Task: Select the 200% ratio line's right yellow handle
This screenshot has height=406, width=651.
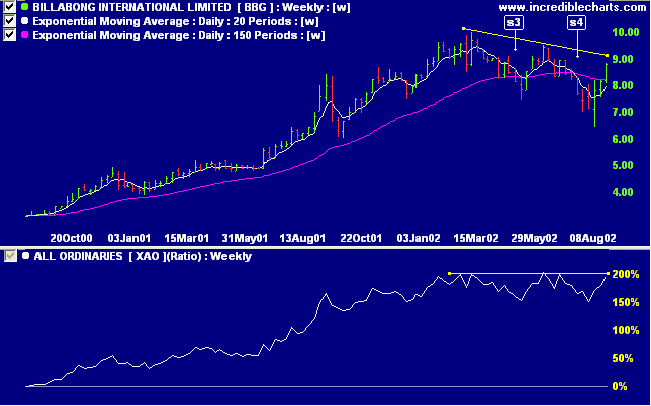Action: pos(608,273)
